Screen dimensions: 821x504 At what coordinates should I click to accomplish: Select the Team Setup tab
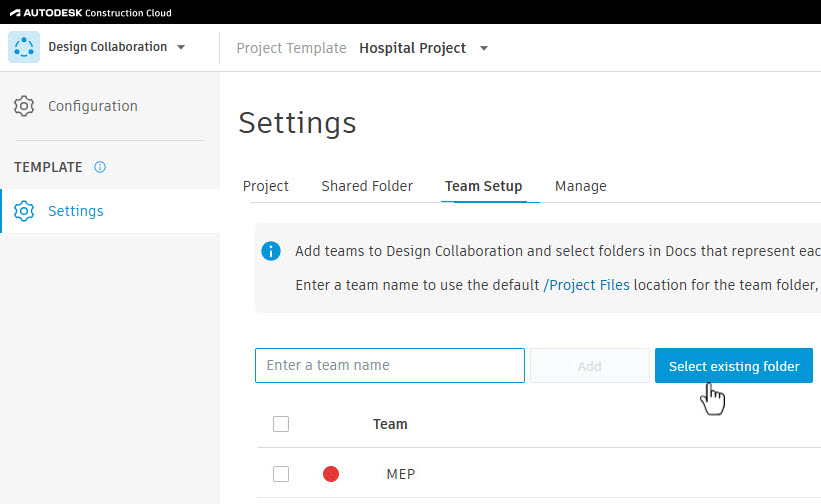point(483,186)
